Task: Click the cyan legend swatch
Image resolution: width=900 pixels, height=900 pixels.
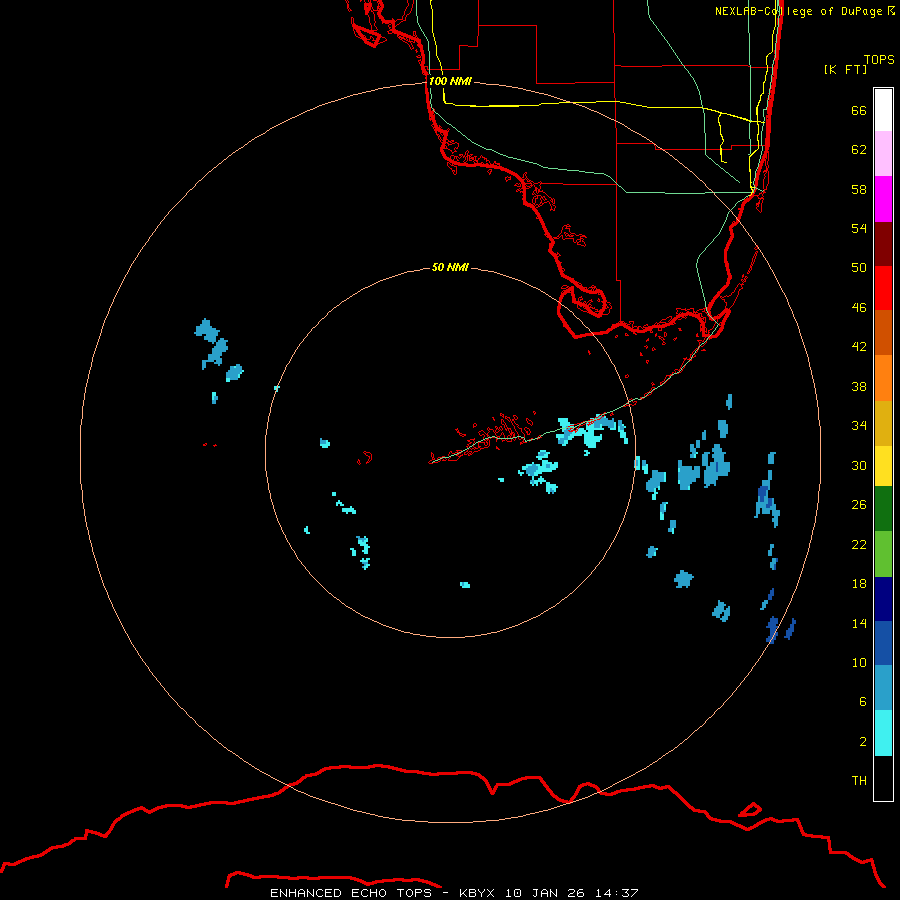Action: [x=883, y=734]
